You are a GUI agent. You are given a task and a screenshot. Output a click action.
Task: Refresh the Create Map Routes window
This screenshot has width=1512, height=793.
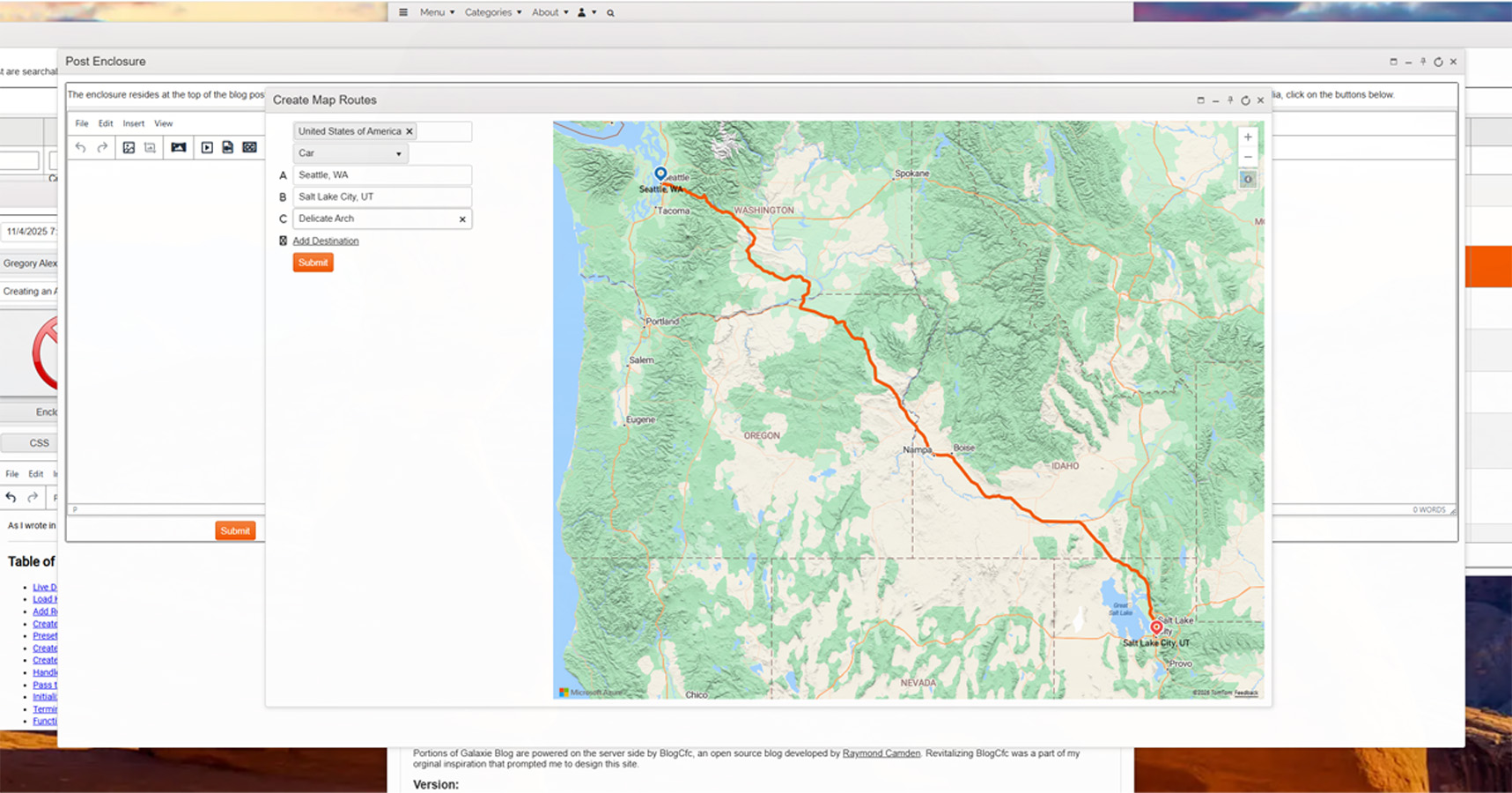coord(1245,100)
